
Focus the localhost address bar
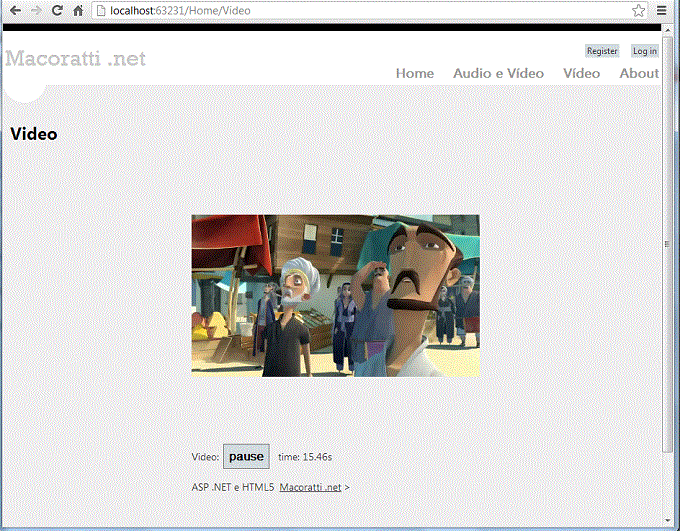click(369, 10)
